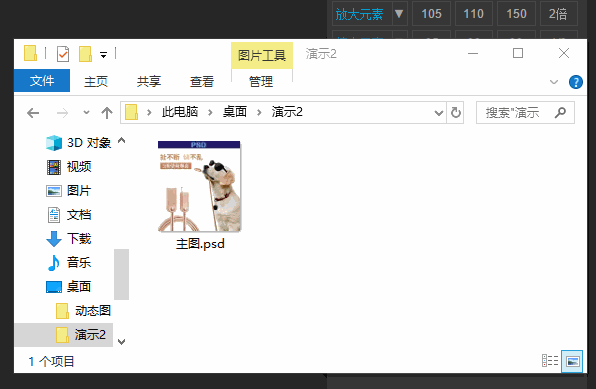Click the 150 zoom button in background window

(516, 14)
